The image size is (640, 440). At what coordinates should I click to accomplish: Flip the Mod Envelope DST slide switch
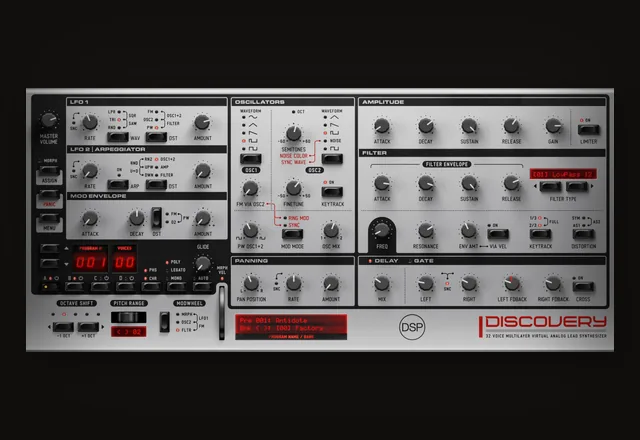pyautogui.click(x=156, y=218)
